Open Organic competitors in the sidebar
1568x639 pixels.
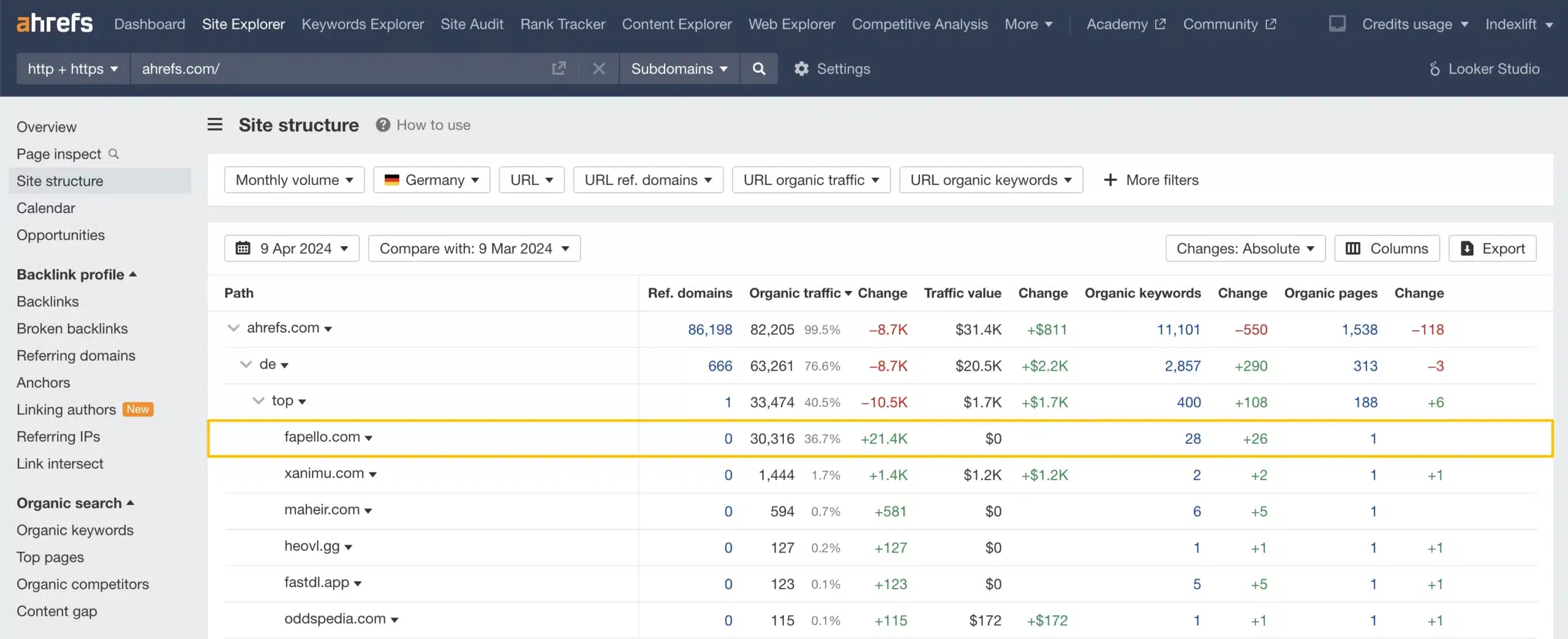[x=83, y=584]
